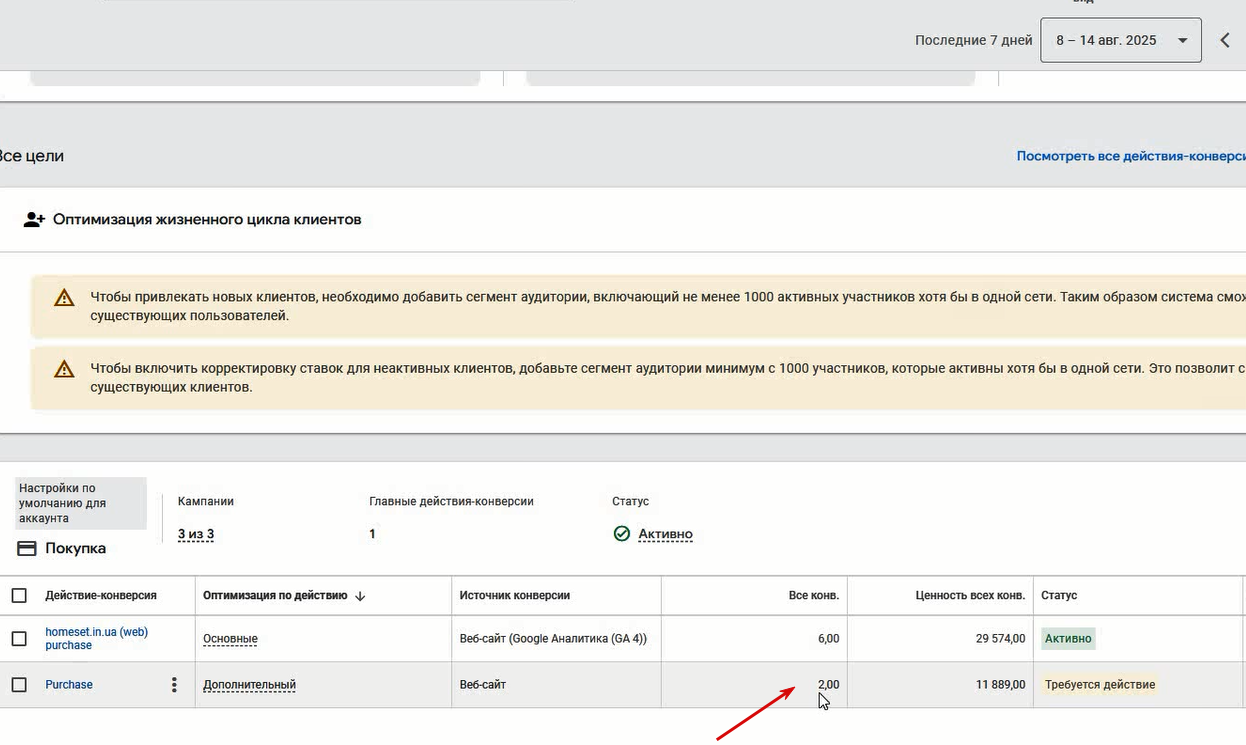Image resolution: width=1246 pixels, height=745 pixels.
Task: Open the 8 – 14 авг. 2025 date dropdown
Action: click(x=1121, y=41)
